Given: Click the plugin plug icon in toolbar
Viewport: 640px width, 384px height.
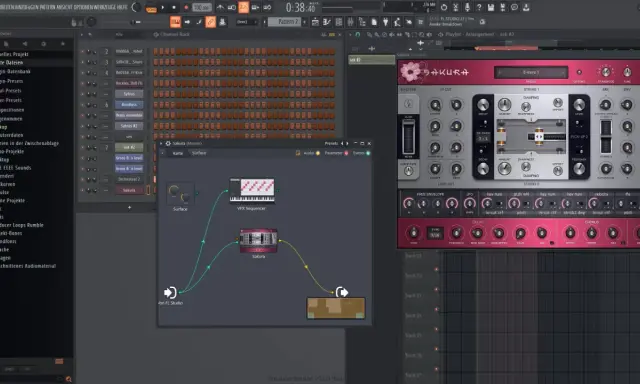Looking at the screenshot, I should point(385,22).
